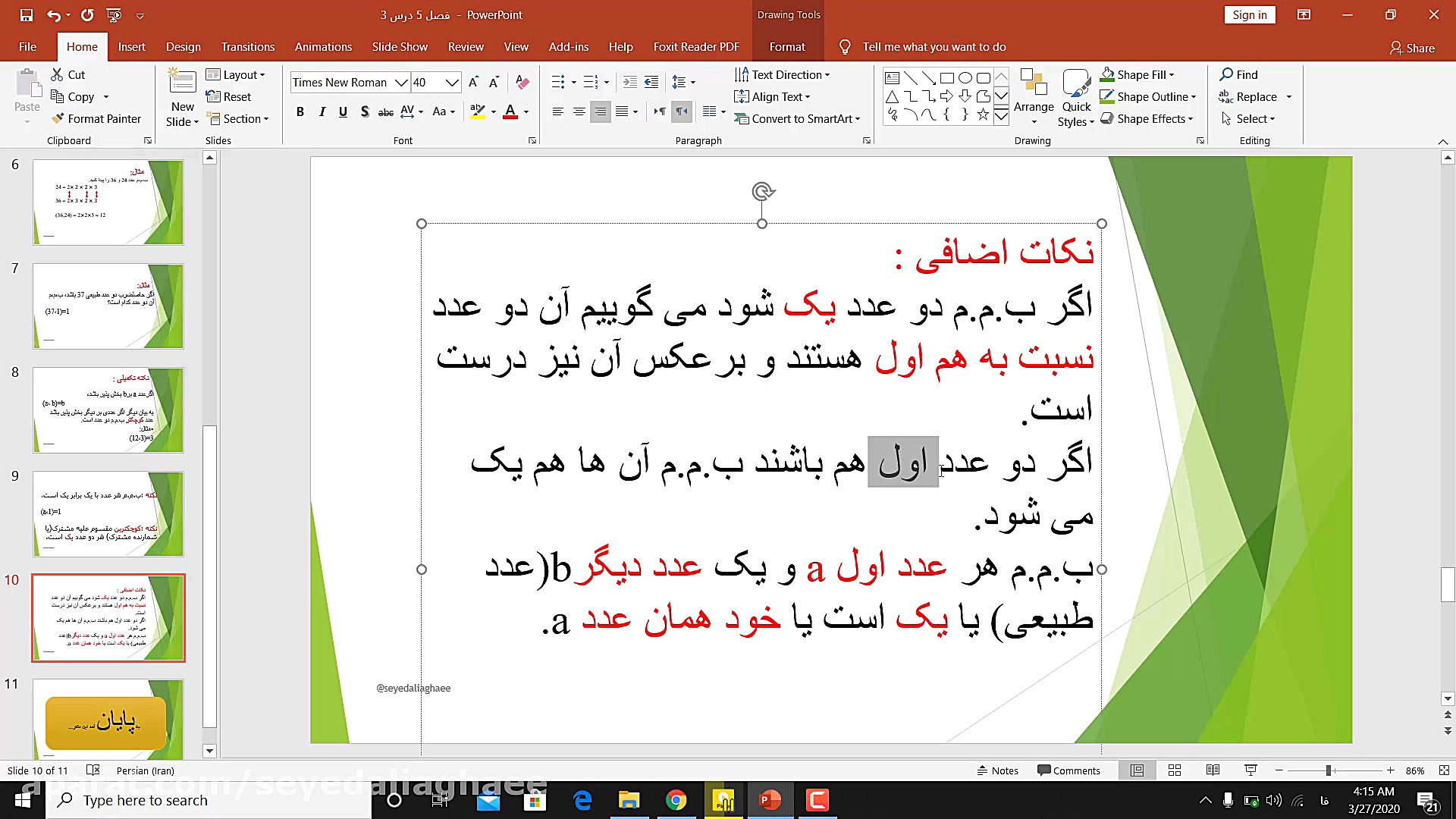Viewport: 1456px width, 819px height.
Task: Open the Notes pane
Action: 998,770
